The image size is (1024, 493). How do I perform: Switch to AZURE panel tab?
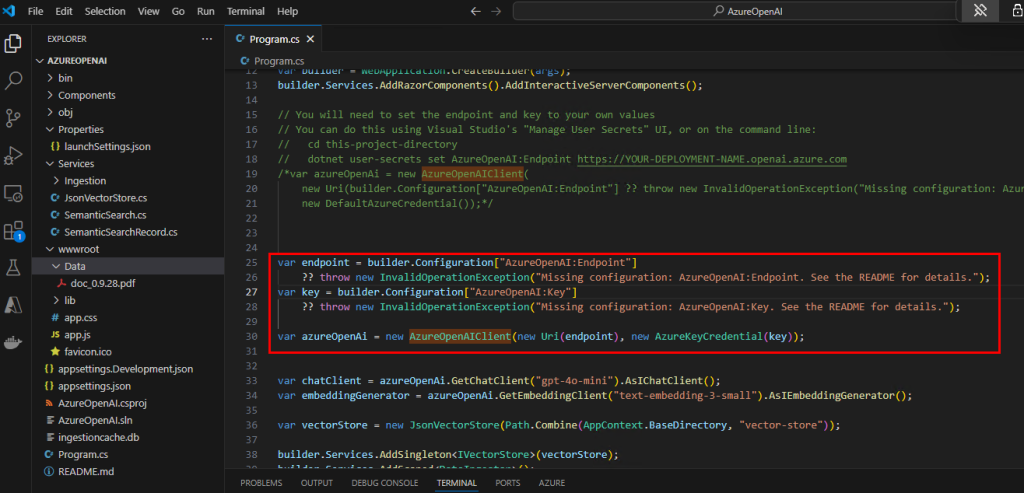click(552, 483)
